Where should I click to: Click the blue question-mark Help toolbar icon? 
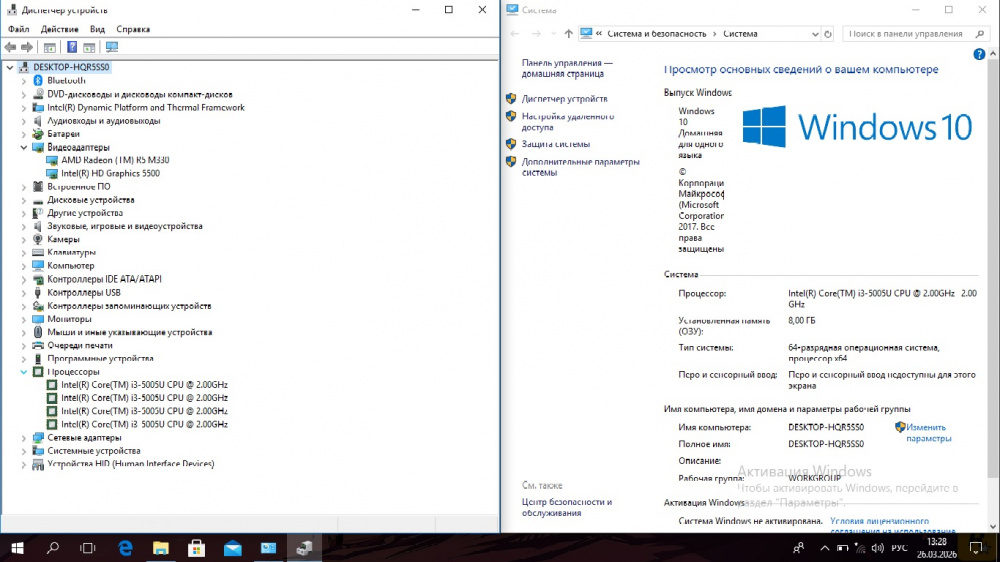[72, 47]
